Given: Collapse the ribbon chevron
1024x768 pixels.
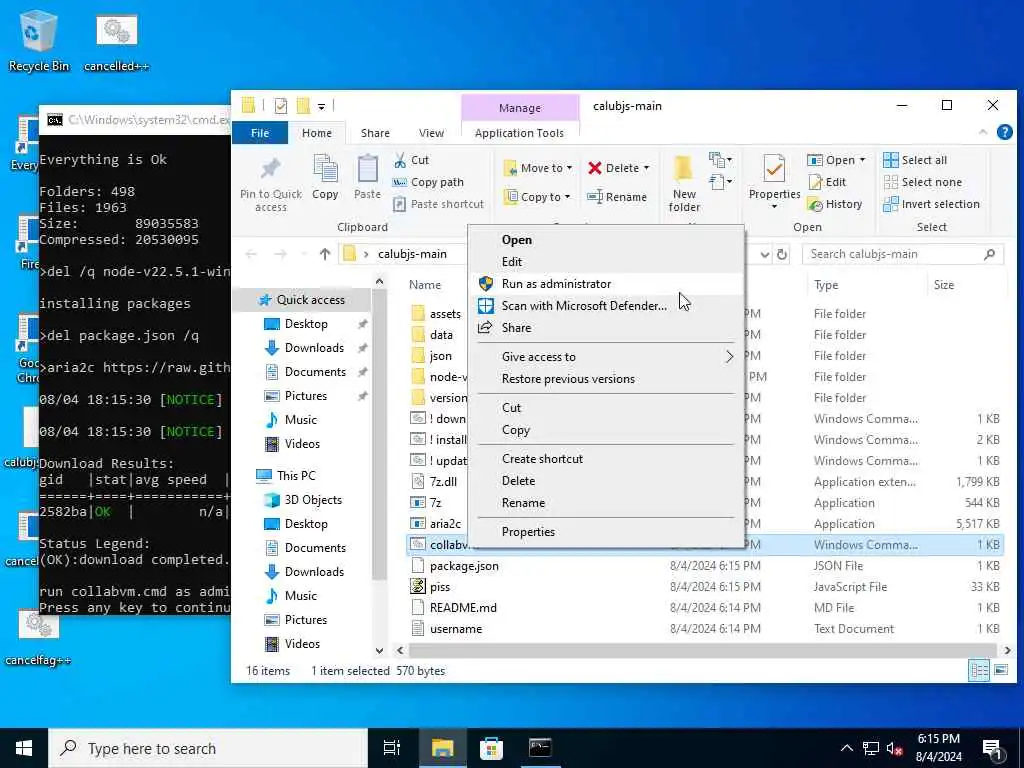Looking at the screenshot, I should tap(983, 133).
